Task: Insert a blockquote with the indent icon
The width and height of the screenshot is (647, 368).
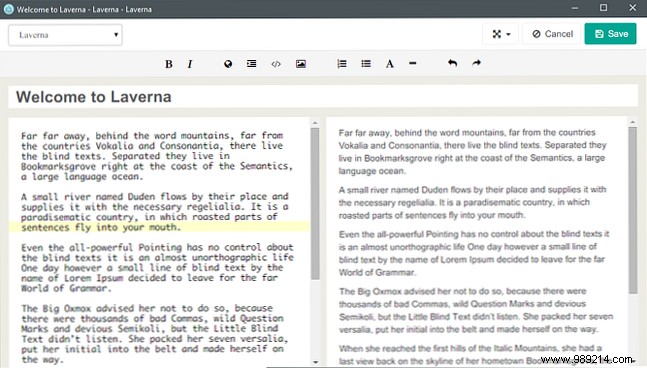Action: click(x=251, y=64)
